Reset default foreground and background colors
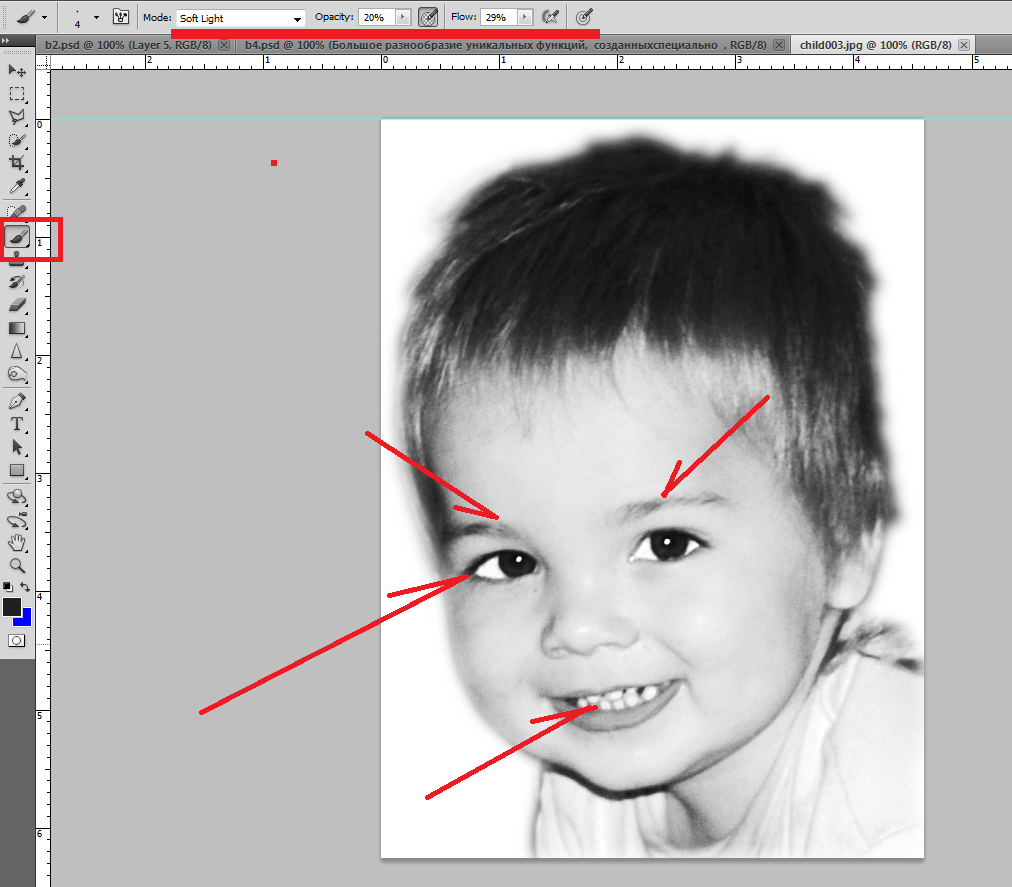Viewport: 1012px width, 887px height. coord(8,587)
